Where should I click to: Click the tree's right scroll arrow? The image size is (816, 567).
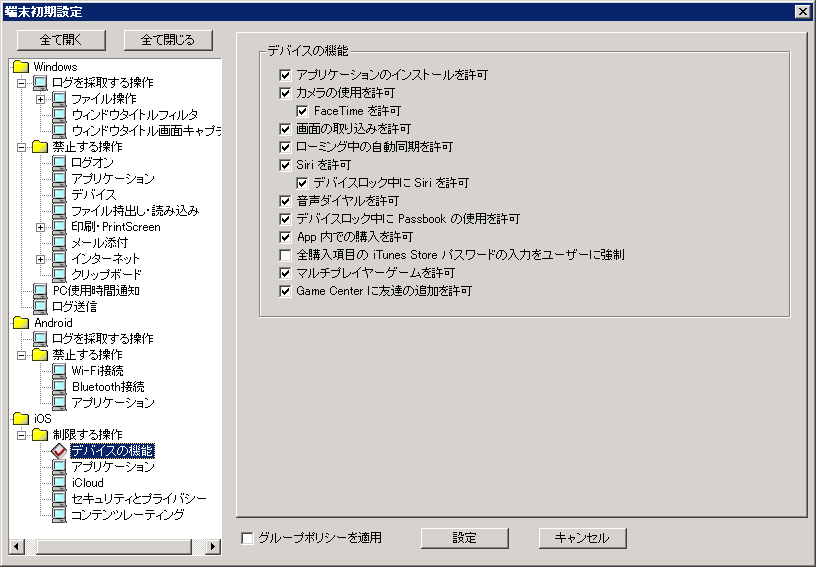(213, 547)
